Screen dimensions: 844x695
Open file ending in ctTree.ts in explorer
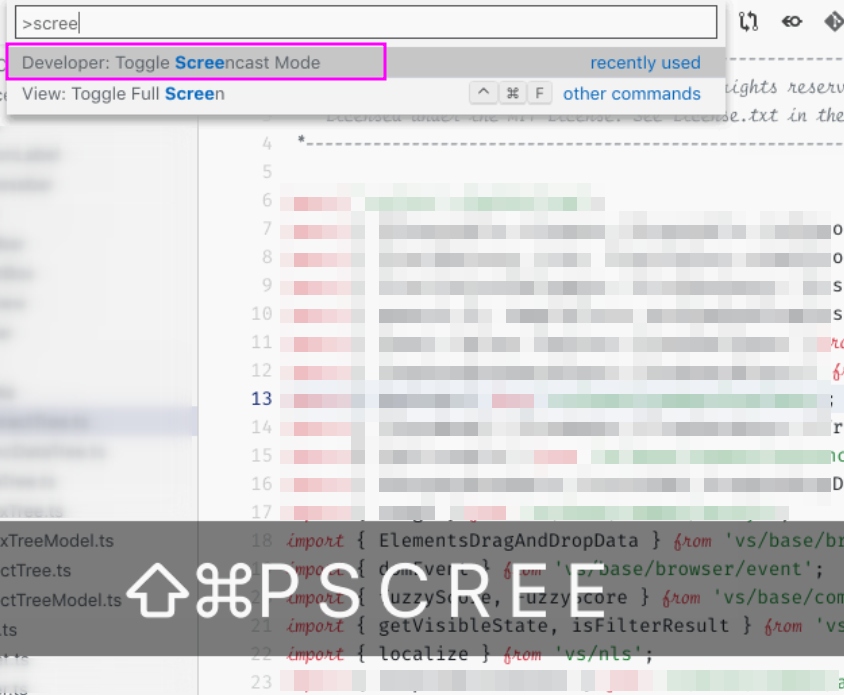click(36, 570)
